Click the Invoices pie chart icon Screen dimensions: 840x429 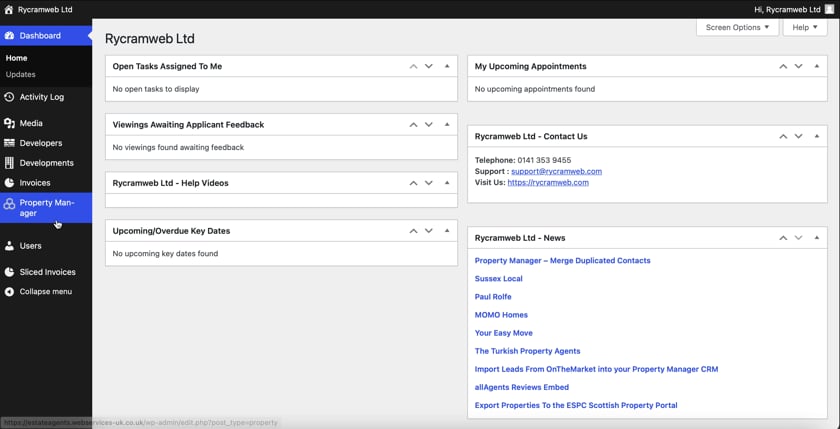pyautogui.click(x=9, y=183)
